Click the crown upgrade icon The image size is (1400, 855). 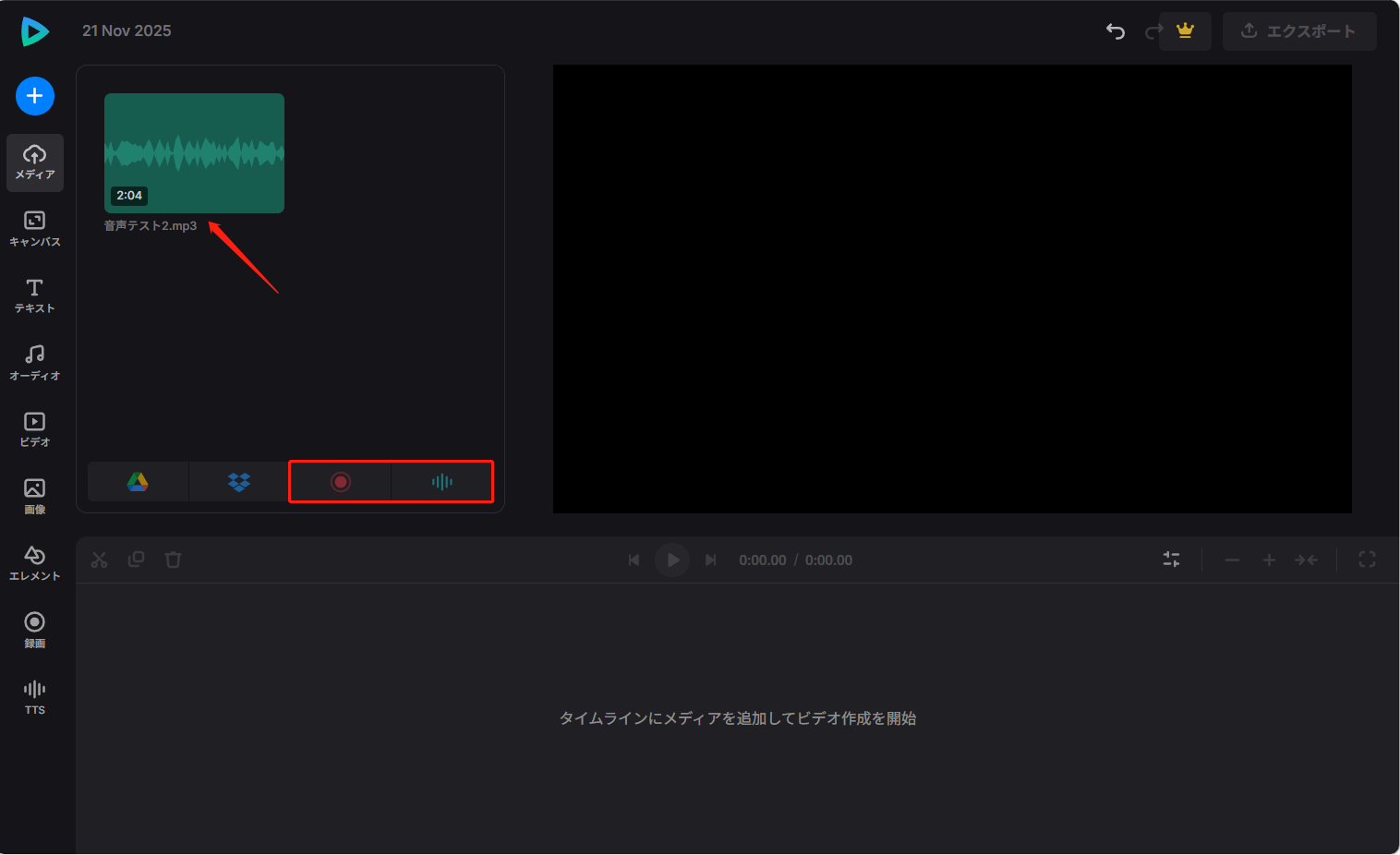click(x=1185, y=30)
